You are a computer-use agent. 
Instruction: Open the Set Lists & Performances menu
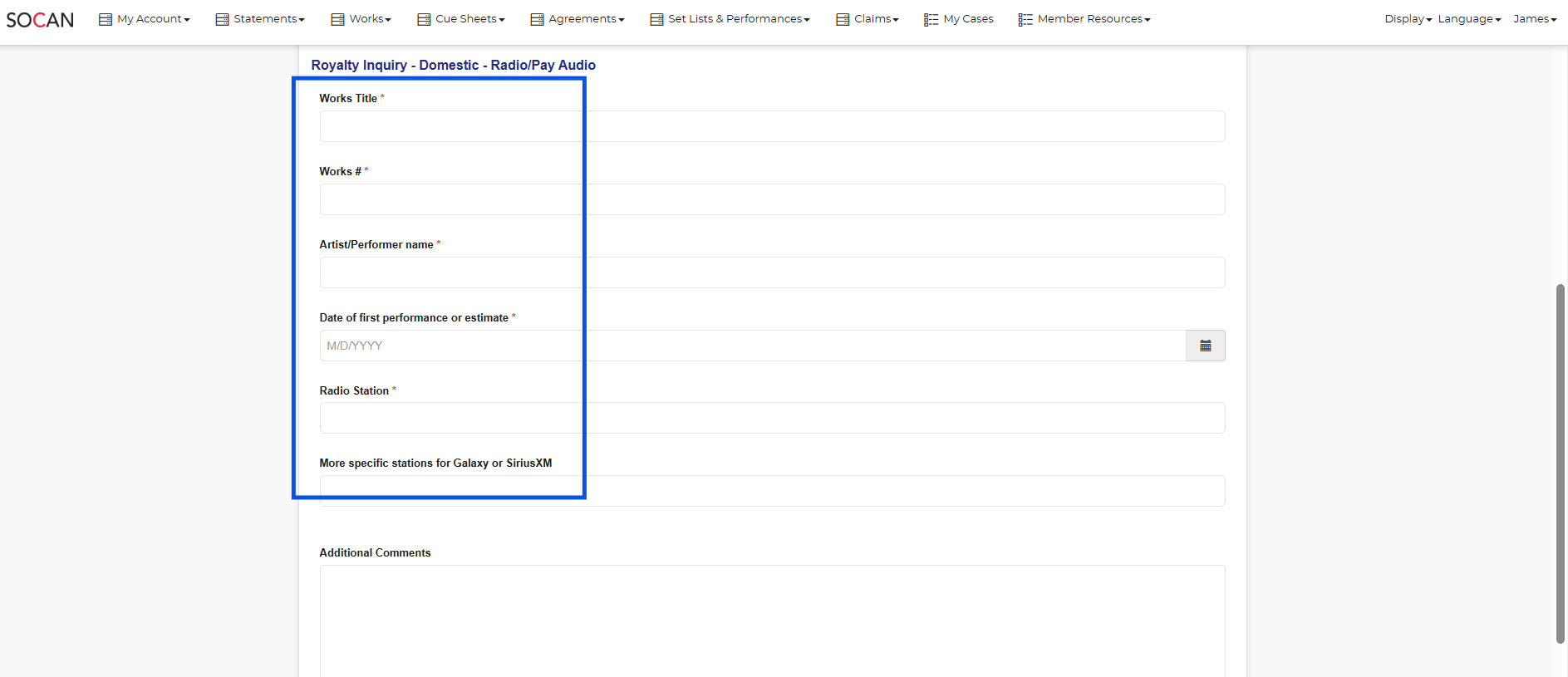point(735,19)
